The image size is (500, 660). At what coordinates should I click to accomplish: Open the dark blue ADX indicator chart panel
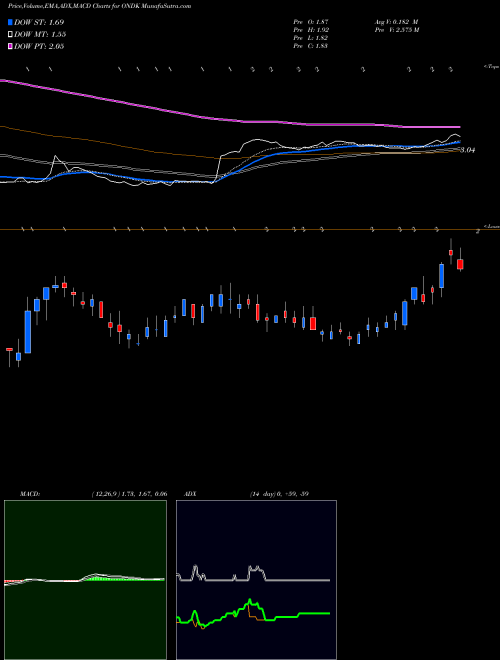[x=256, y=580]
